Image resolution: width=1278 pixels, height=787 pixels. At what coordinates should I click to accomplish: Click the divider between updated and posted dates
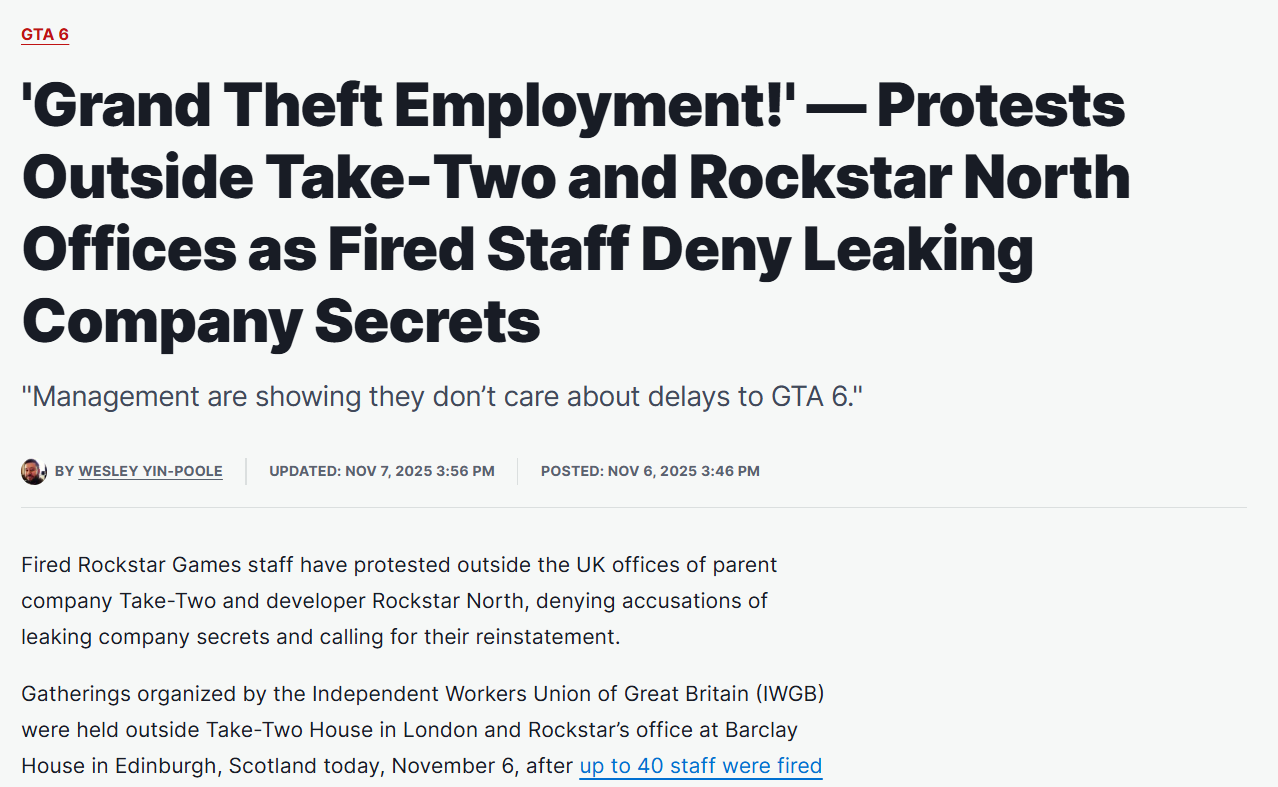click(x=517, y=471)
